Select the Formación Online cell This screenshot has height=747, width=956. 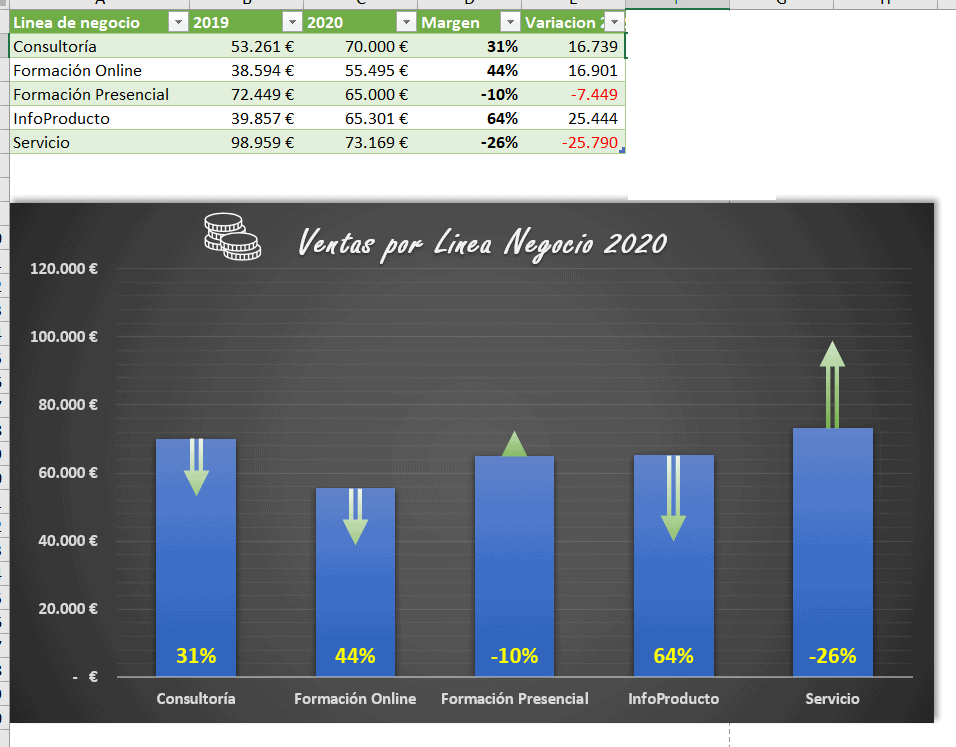click(99, 70)
